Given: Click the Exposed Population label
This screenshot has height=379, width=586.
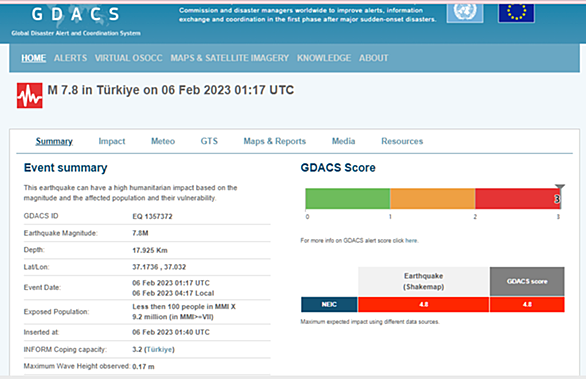Looking at the screenshot, I should (56, 312).
